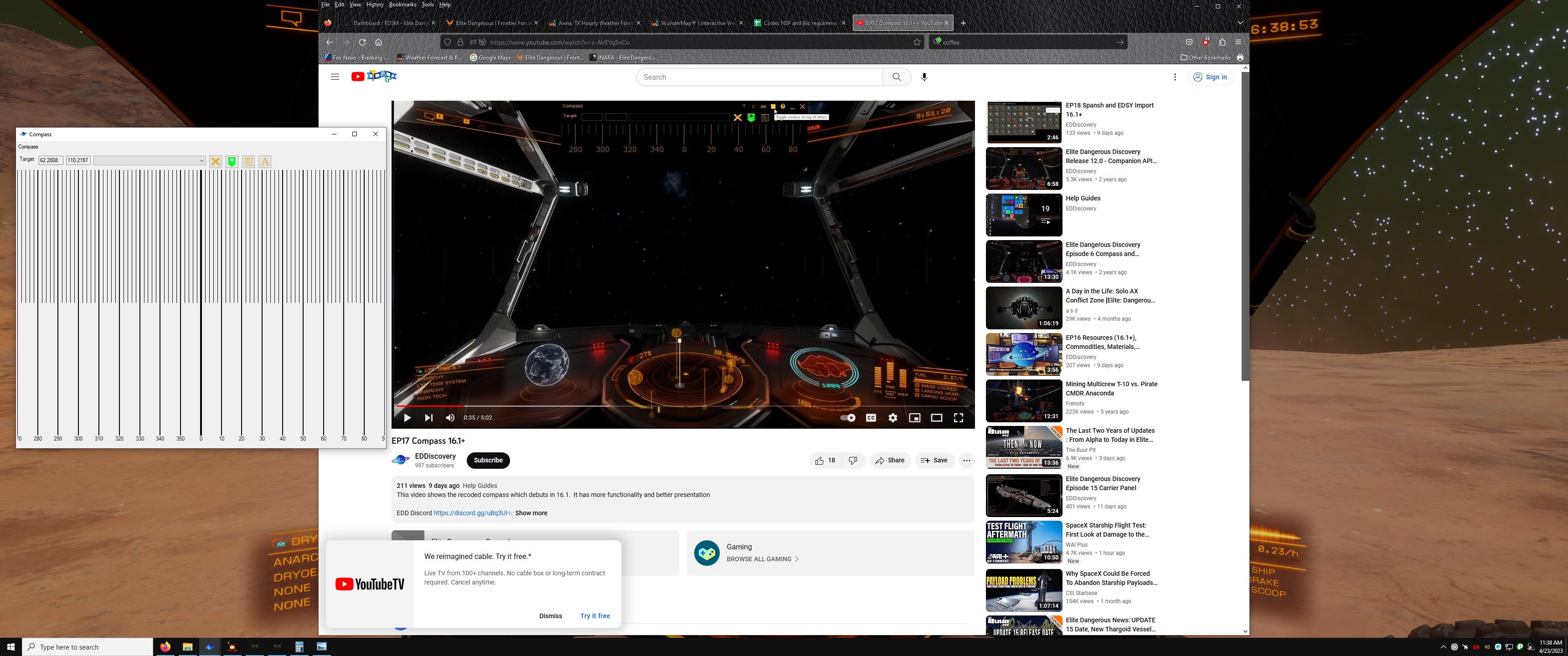This screenshot has width=1568, height=656.
Task: Open the Bookmarks menu in Firefox
Action: click(402, 4)
